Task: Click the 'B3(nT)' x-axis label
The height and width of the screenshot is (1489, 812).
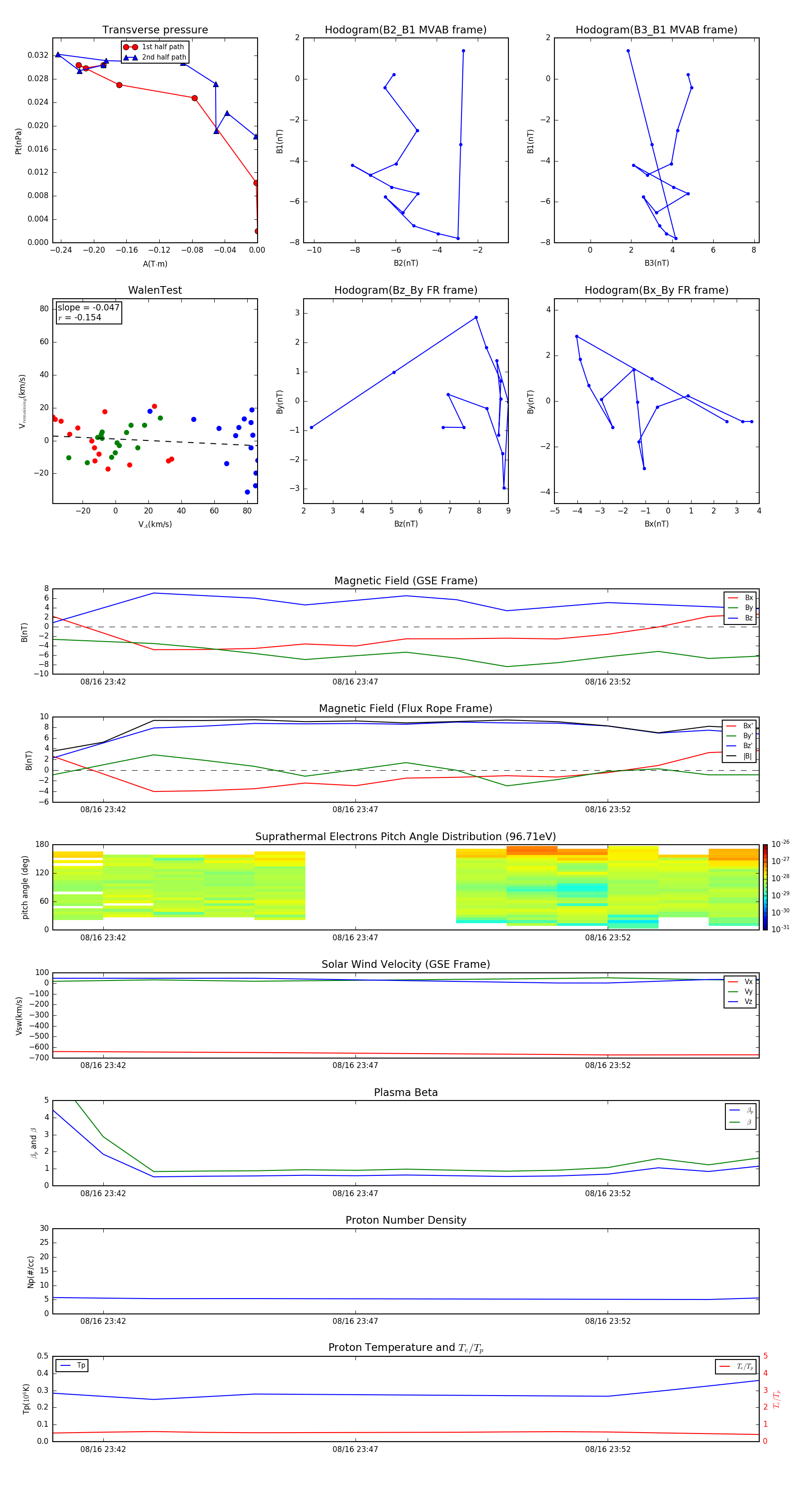Action: click(656, 263)
